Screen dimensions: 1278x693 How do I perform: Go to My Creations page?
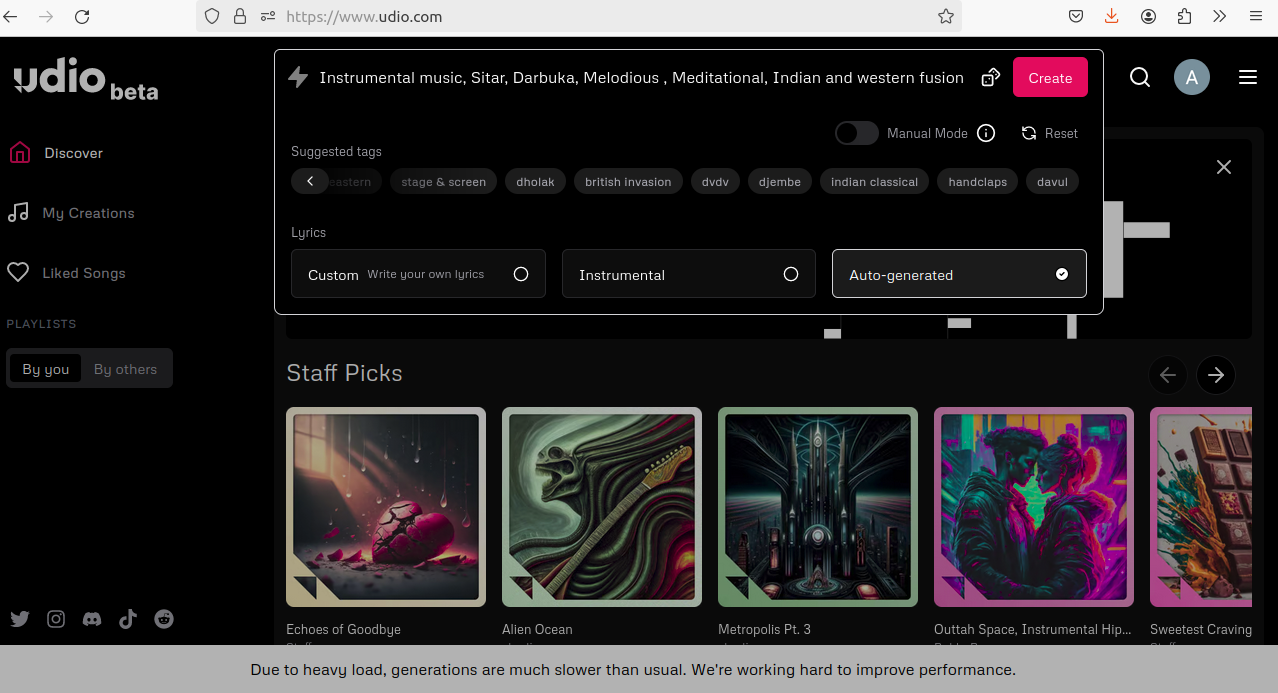[88, 213]
